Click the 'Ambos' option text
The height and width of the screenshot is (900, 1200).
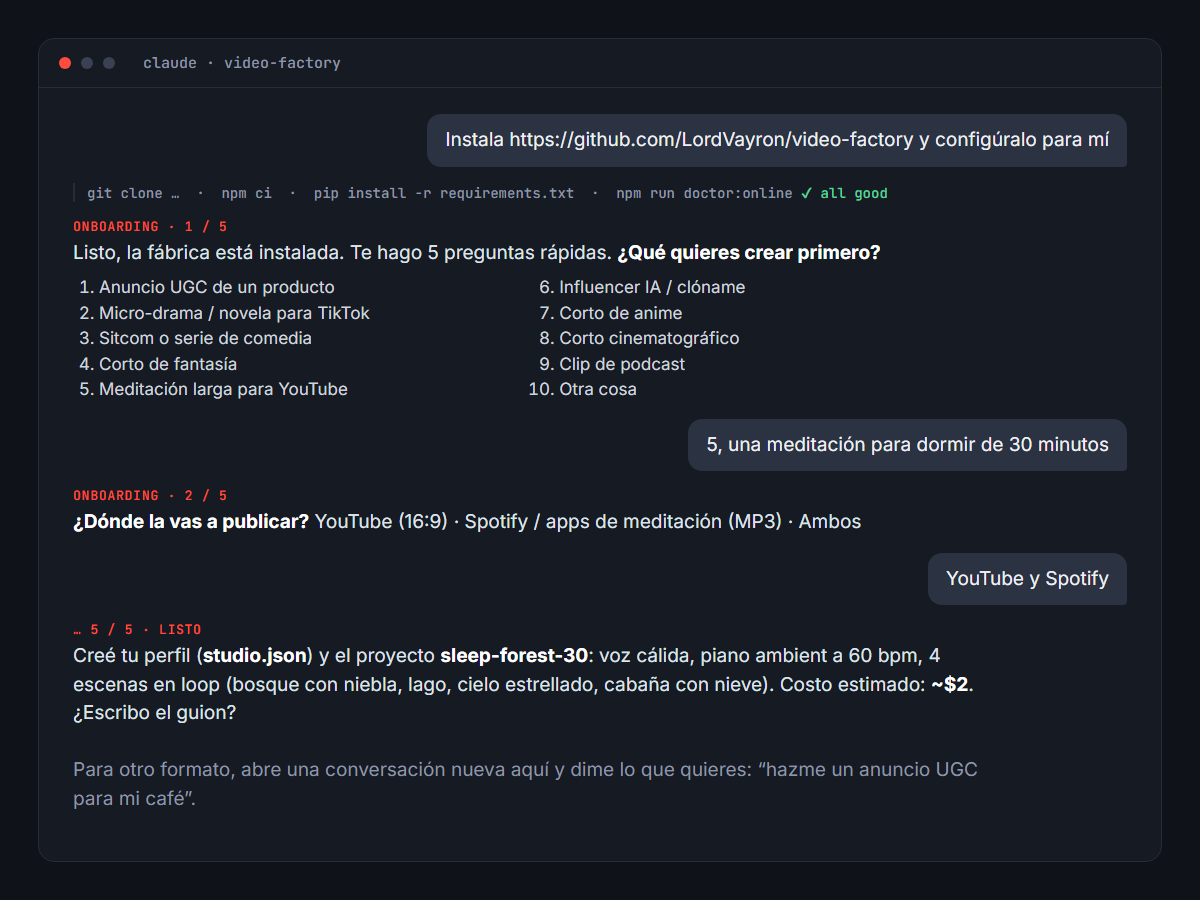(x=830, y=522)
